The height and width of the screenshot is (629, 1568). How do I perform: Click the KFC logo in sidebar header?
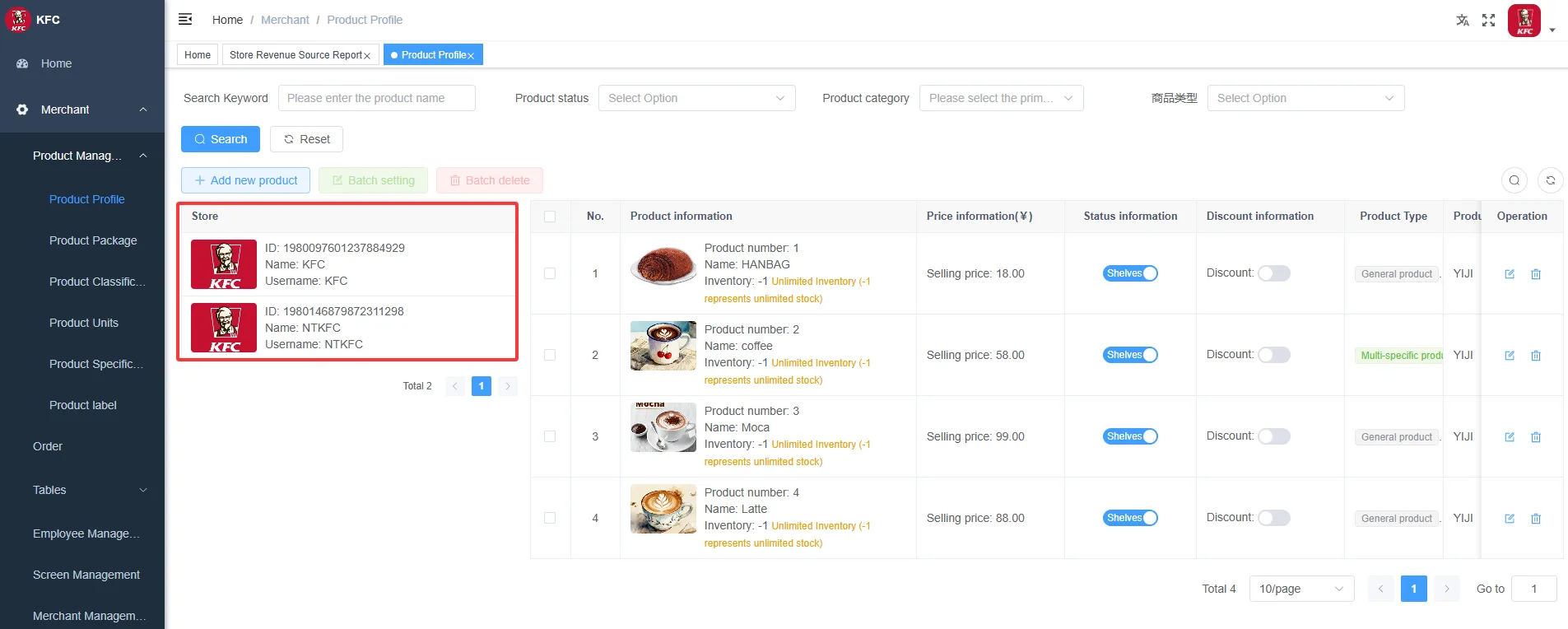pyautogui.click(x=18, y=20)
